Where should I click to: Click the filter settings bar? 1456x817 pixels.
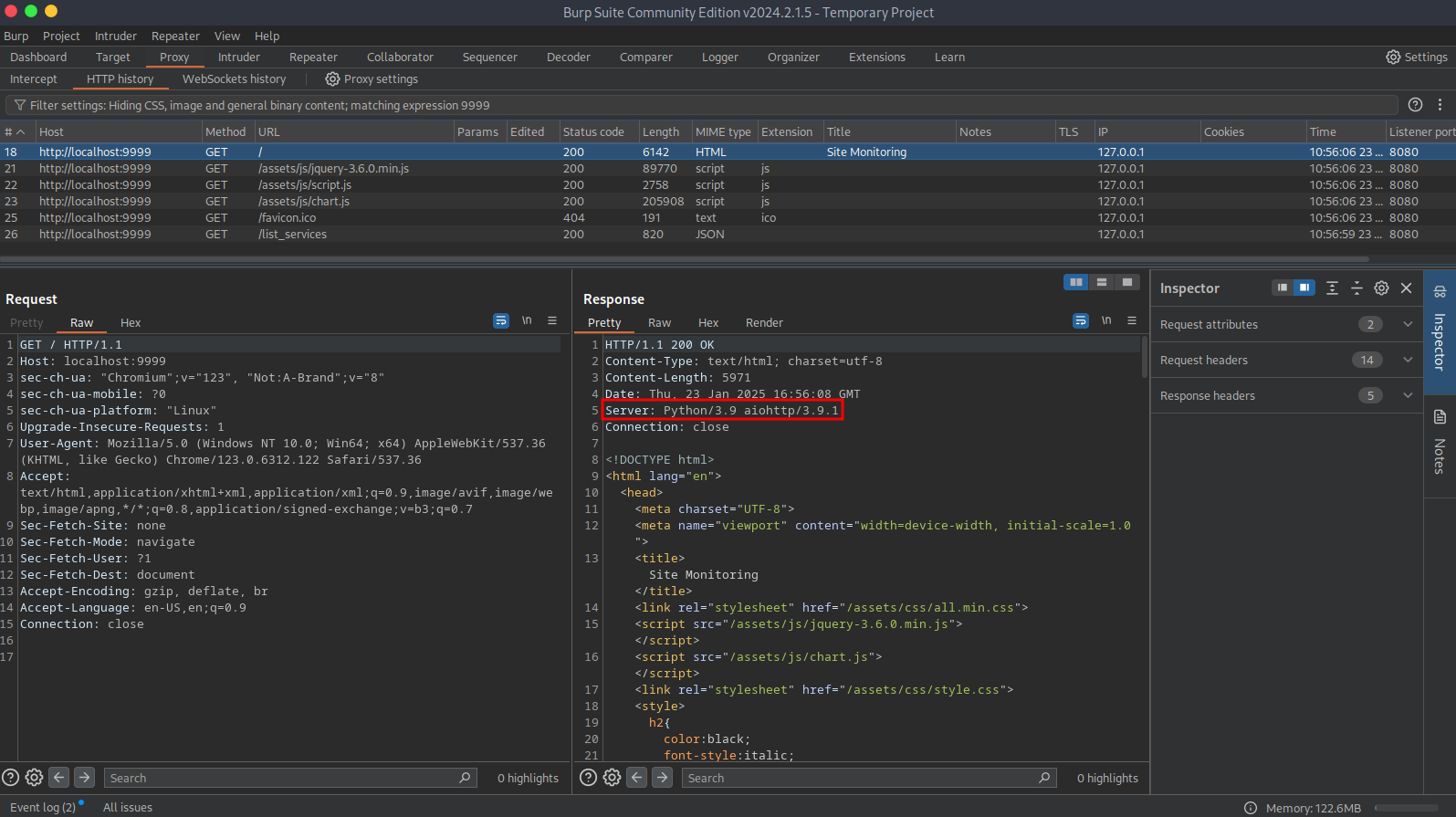pyautogui.click(x=702, y=105)
